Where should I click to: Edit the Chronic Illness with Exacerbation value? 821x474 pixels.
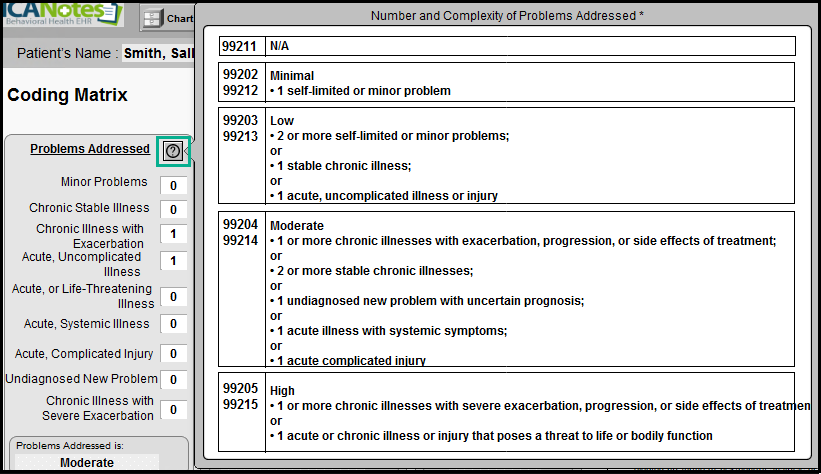[173, 234]
